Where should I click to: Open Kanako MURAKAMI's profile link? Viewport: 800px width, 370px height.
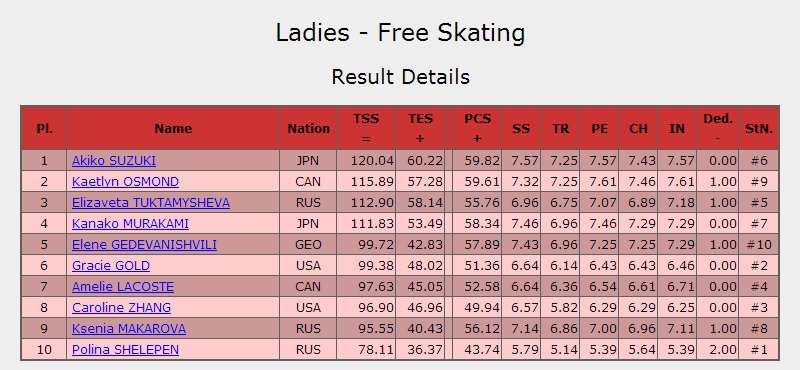click(130, 224)
